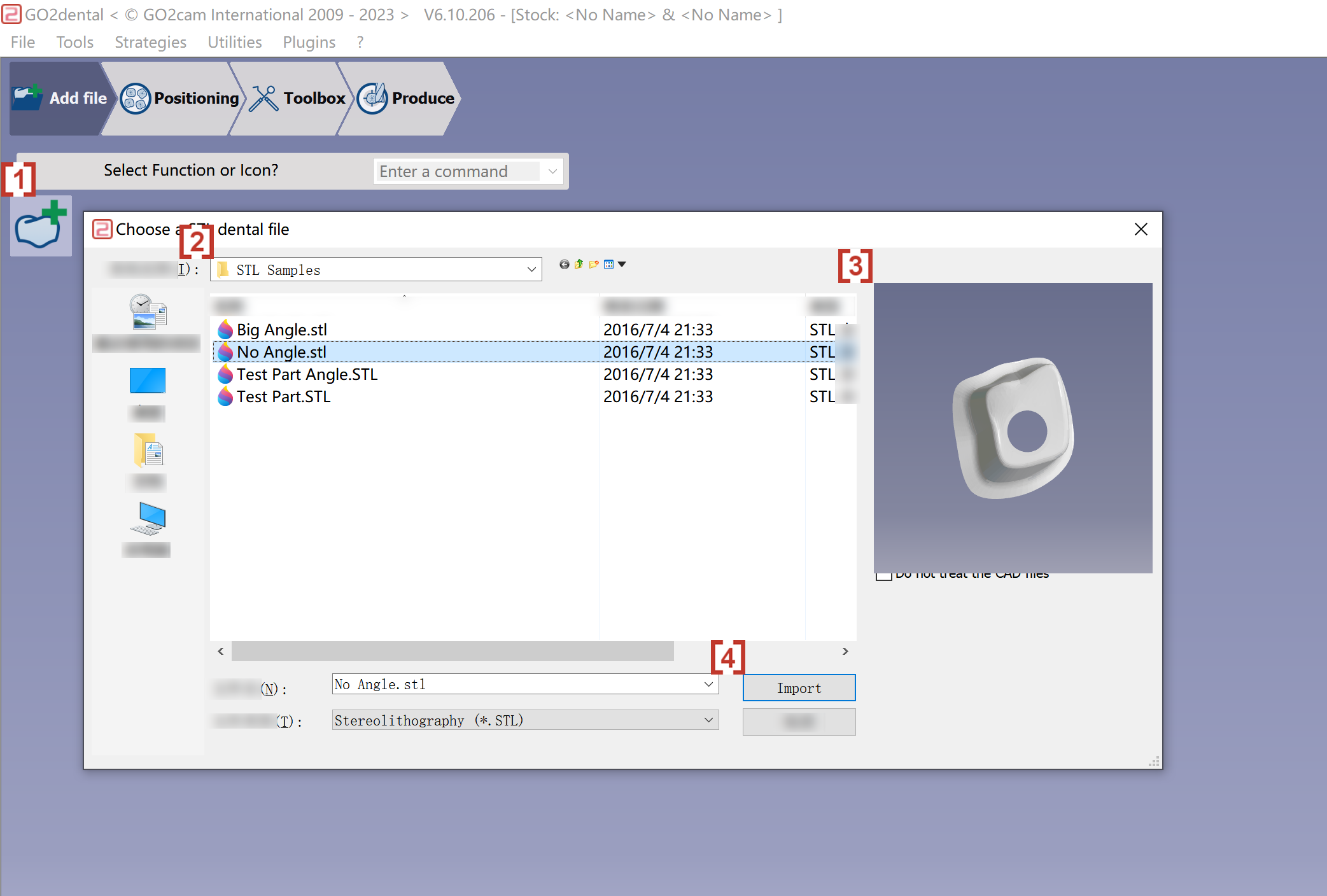The width and height of the screenshot is (1327, 896).
Task: Click the This PC computer sidebar icon
Action: pyautogui.click(x=148, y=519)
